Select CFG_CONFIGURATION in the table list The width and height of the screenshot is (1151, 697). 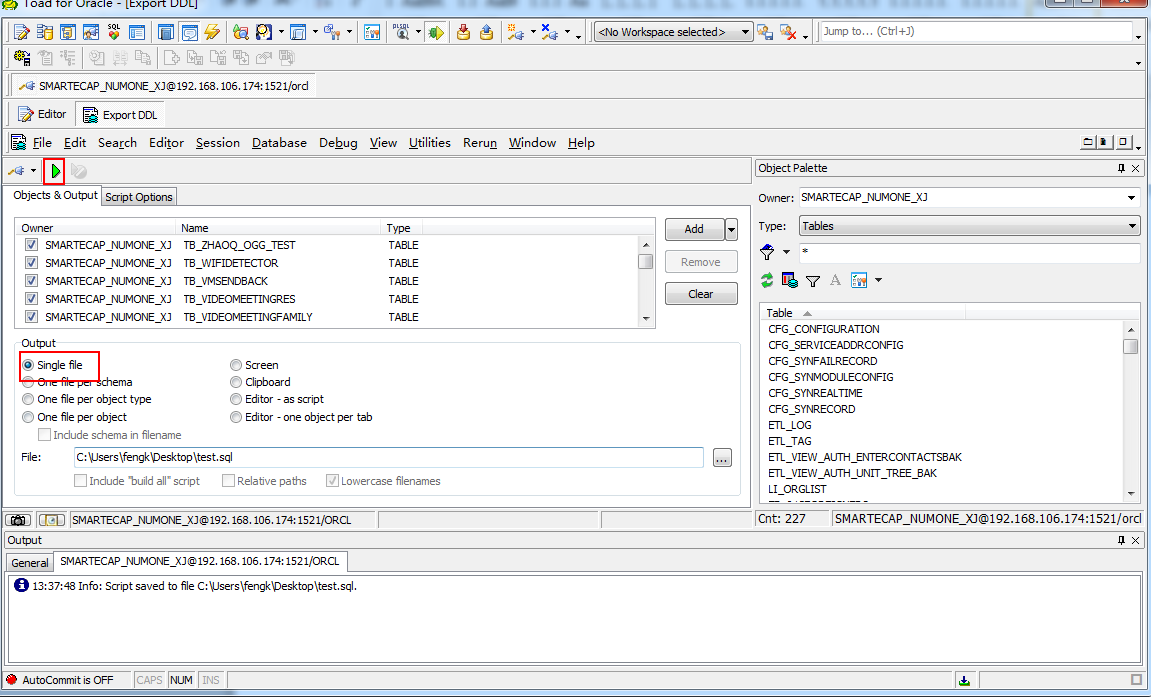click(x=824, y=329)
